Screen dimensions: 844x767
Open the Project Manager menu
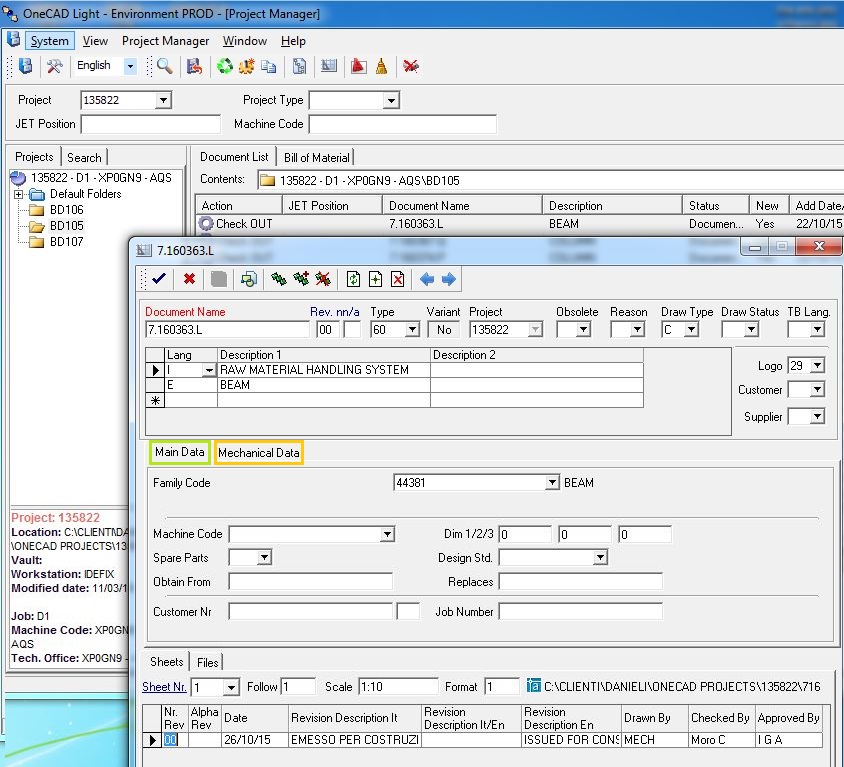coord(165,41)
